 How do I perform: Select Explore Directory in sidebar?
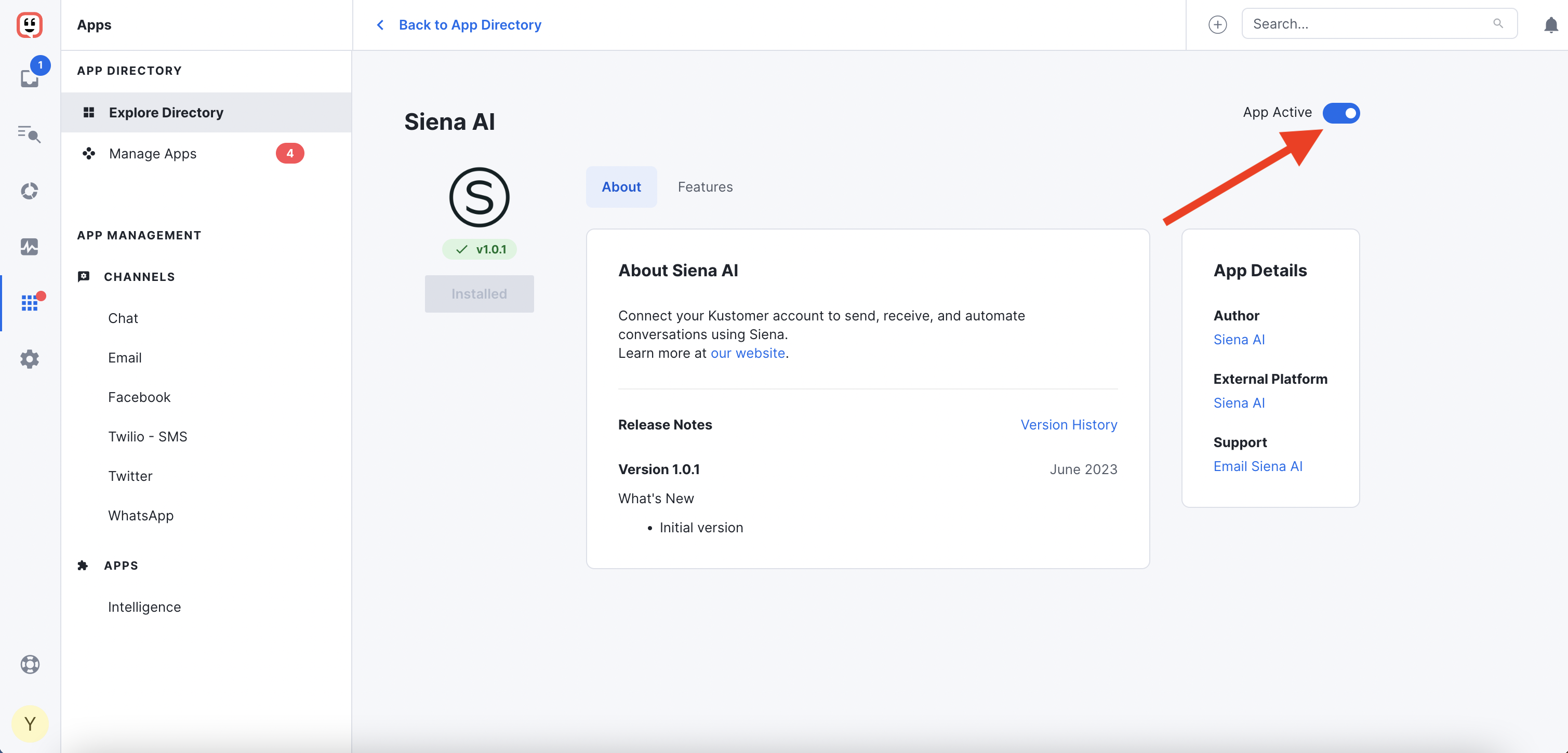point(206,113)
